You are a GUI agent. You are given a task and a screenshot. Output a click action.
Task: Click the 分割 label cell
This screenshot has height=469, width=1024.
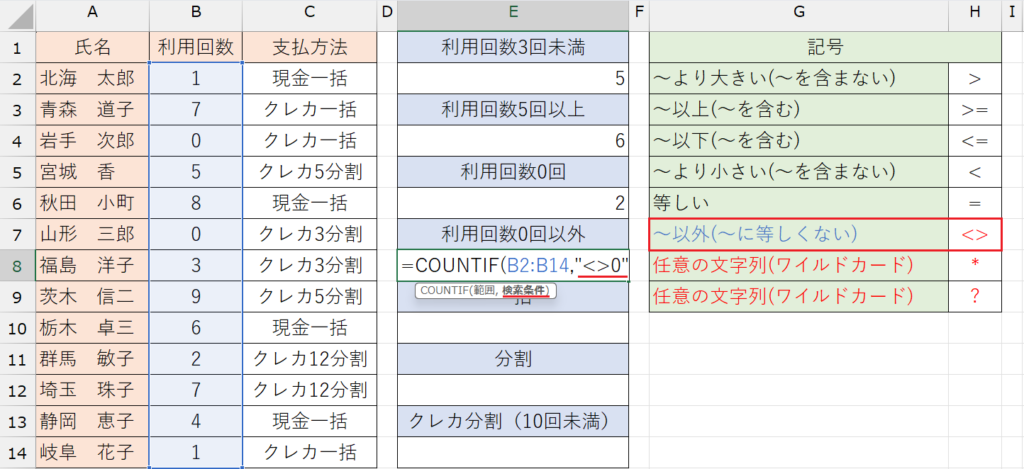(x=513, y=359)
